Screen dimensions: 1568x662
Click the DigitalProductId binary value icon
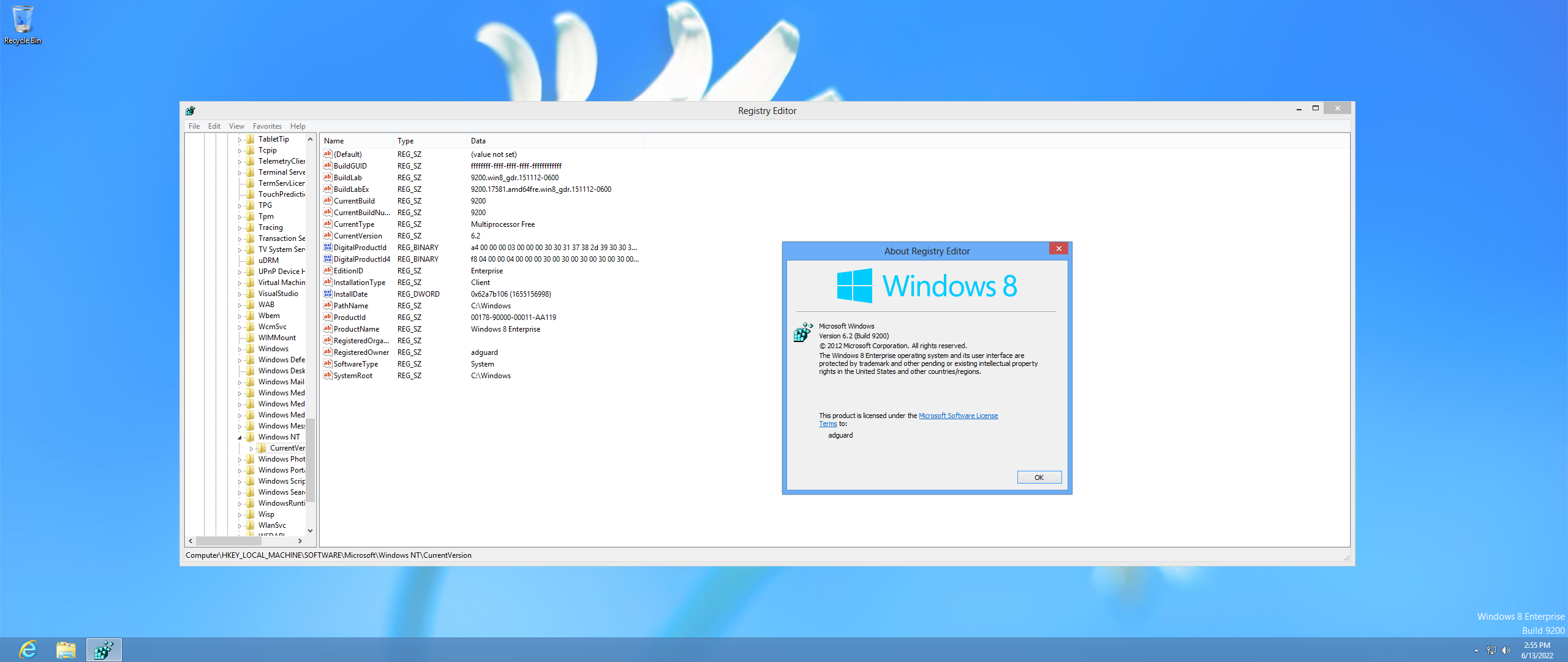328,247
